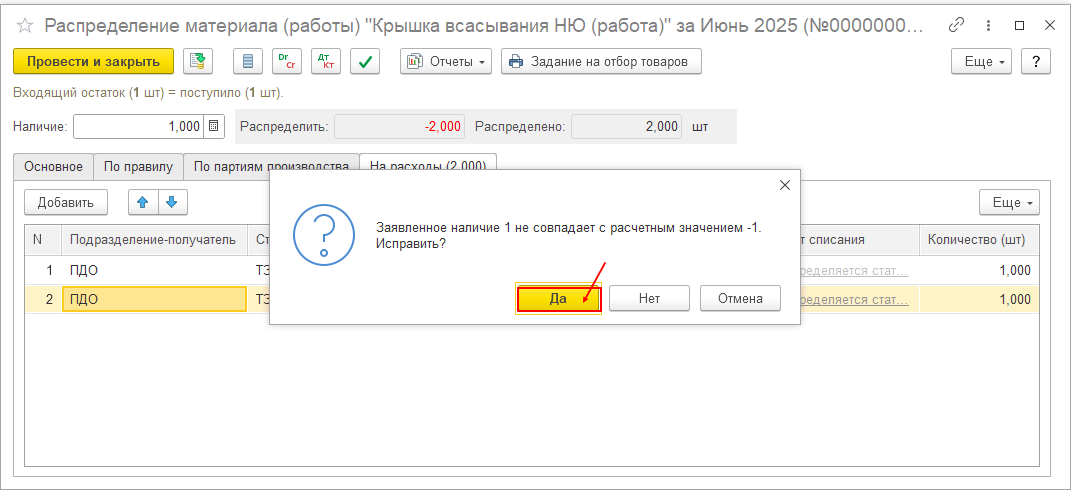The width and height of the screenshot is (1071, 490).
Task: Confirm the dialog with Да
Action: coord(558,298)
